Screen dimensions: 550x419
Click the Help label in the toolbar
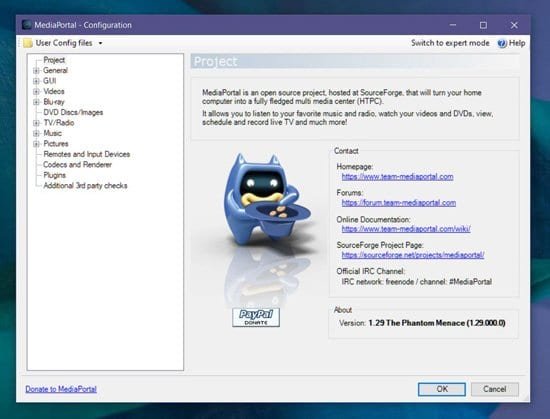[x=517, y=43]
